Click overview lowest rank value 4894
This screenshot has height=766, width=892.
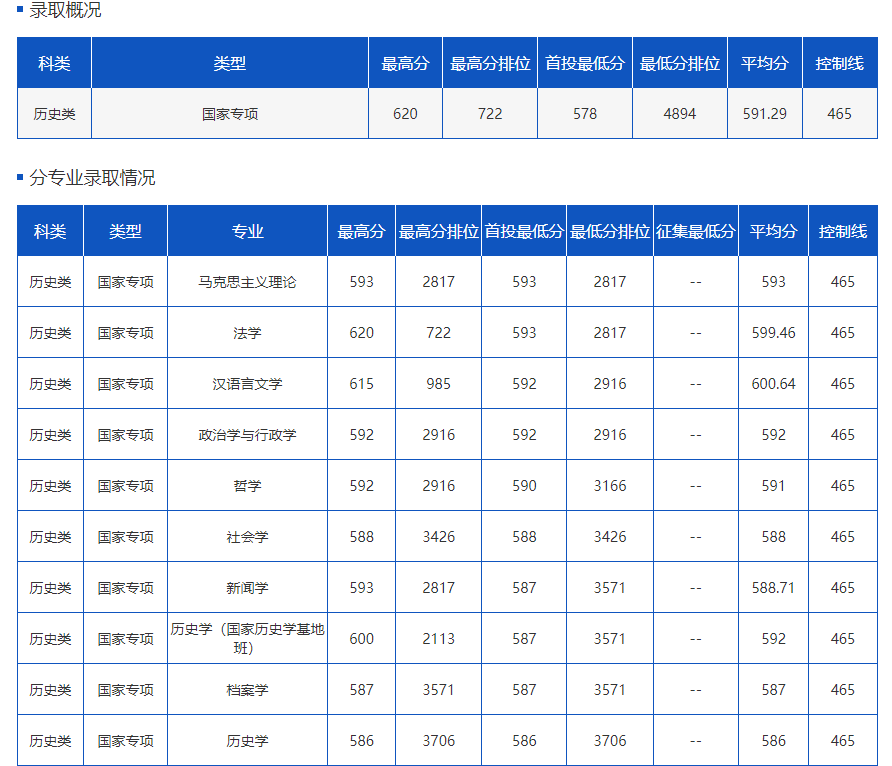[680, 114]
